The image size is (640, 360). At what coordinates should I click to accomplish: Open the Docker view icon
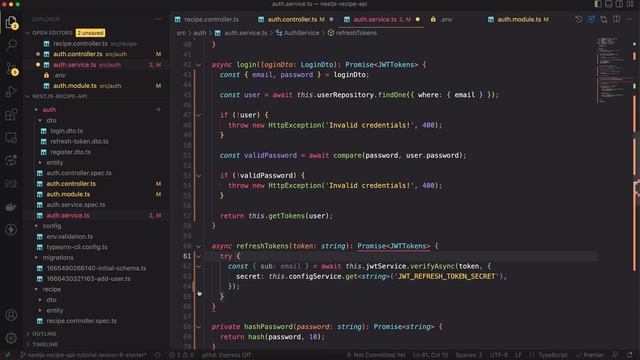11,207
